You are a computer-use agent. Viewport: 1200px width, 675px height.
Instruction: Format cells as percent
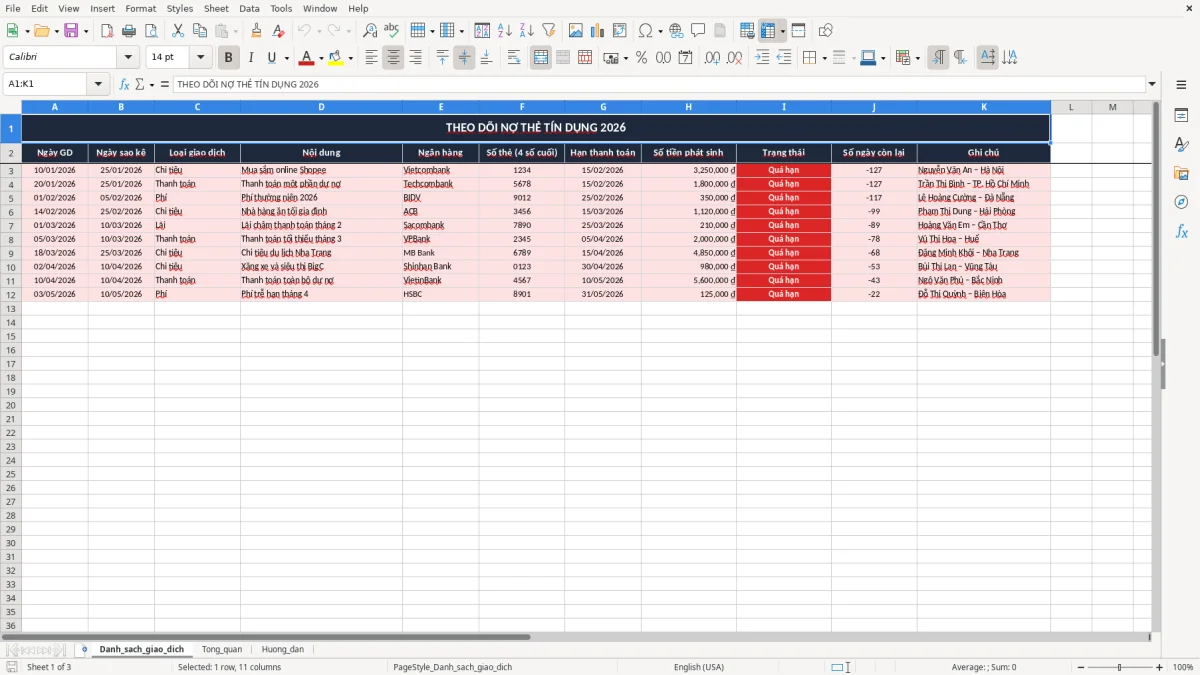(x=642, y=58)
